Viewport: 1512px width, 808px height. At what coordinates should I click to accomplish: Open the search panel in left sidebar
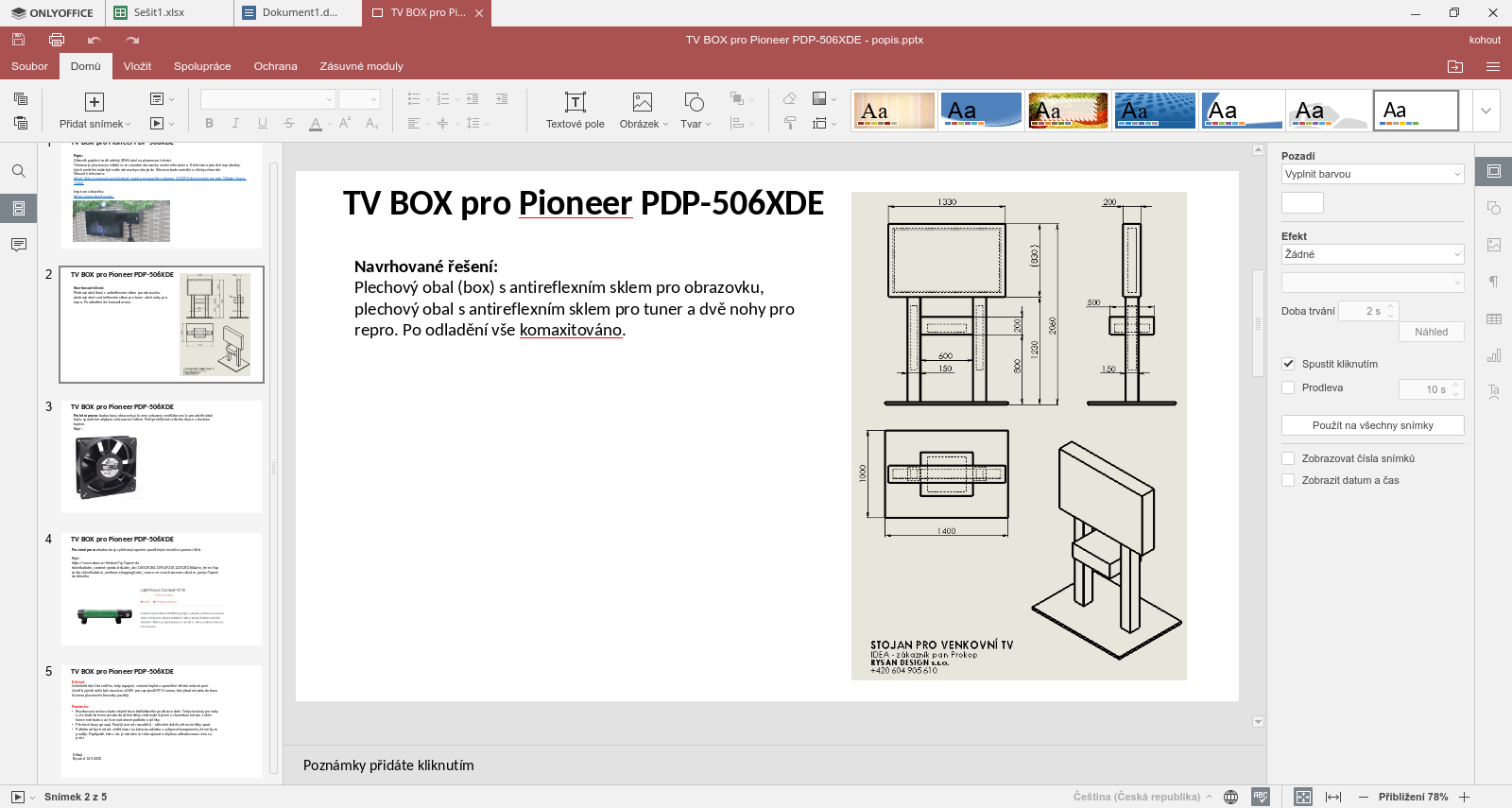(18, 171)
